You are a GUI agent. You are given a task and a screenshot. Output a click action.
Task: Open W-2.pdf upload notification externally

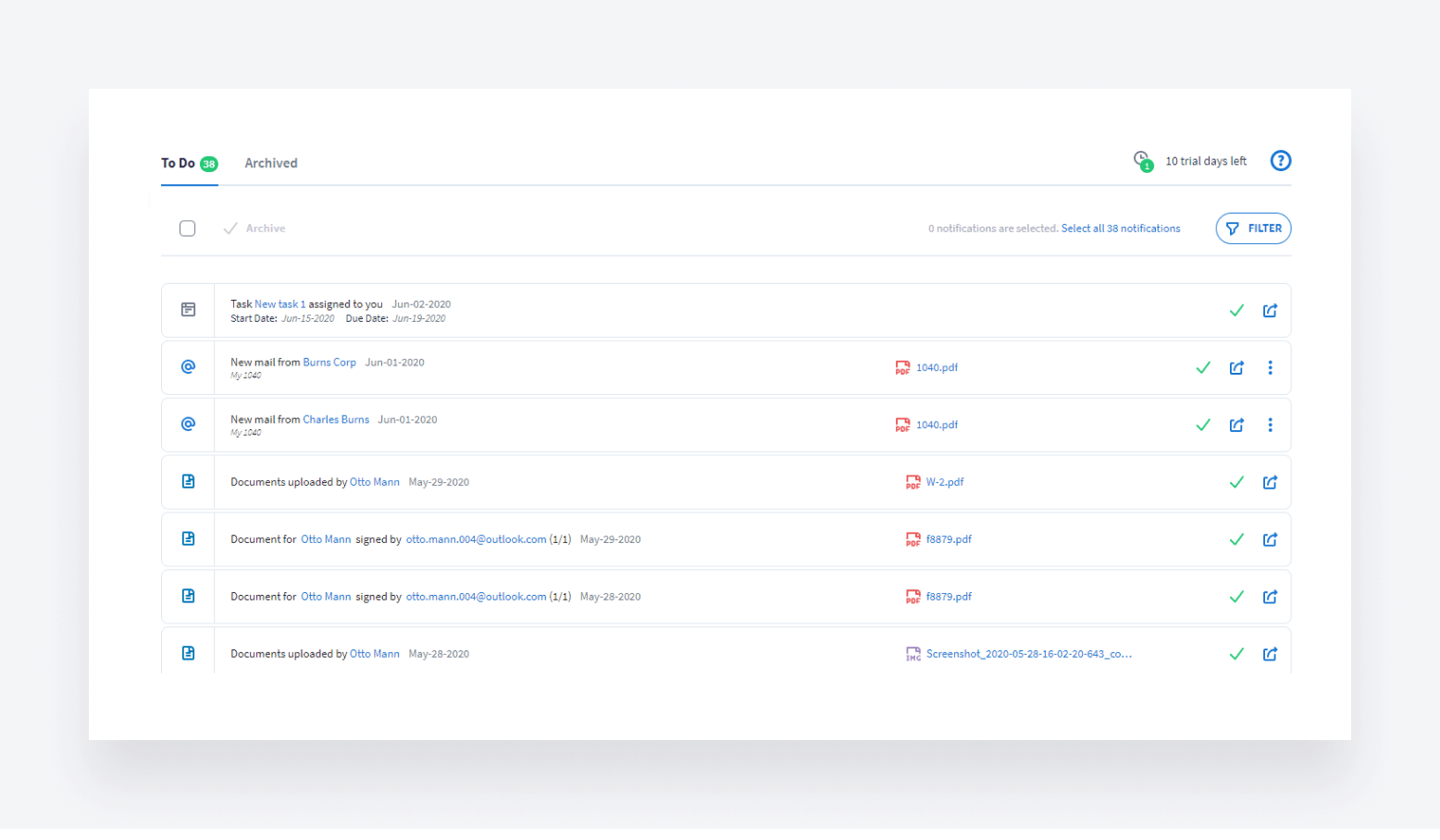pos(1270,483)
